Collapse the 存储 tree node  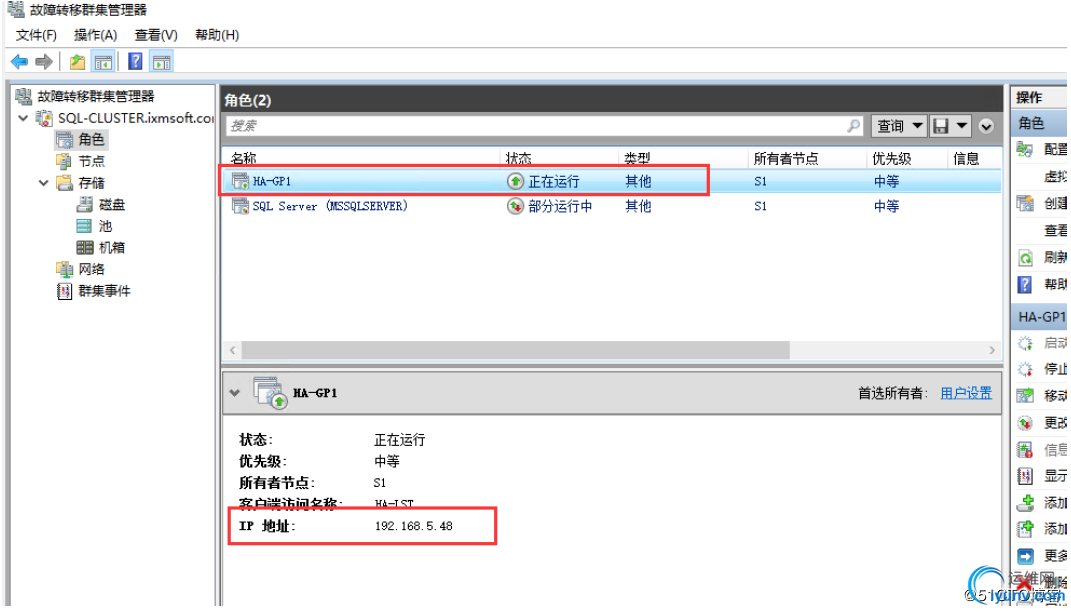click(44, 183)
